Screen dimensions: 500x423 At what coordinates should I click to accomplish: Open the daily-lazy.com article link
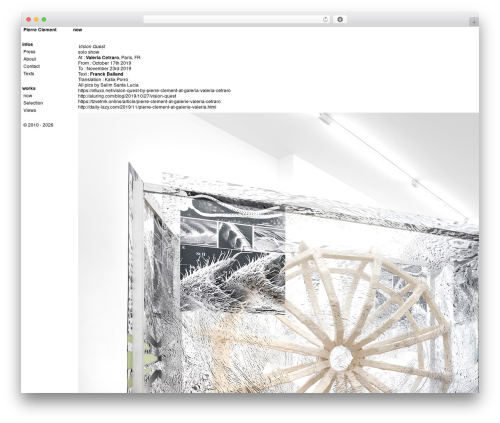(147, 107)
